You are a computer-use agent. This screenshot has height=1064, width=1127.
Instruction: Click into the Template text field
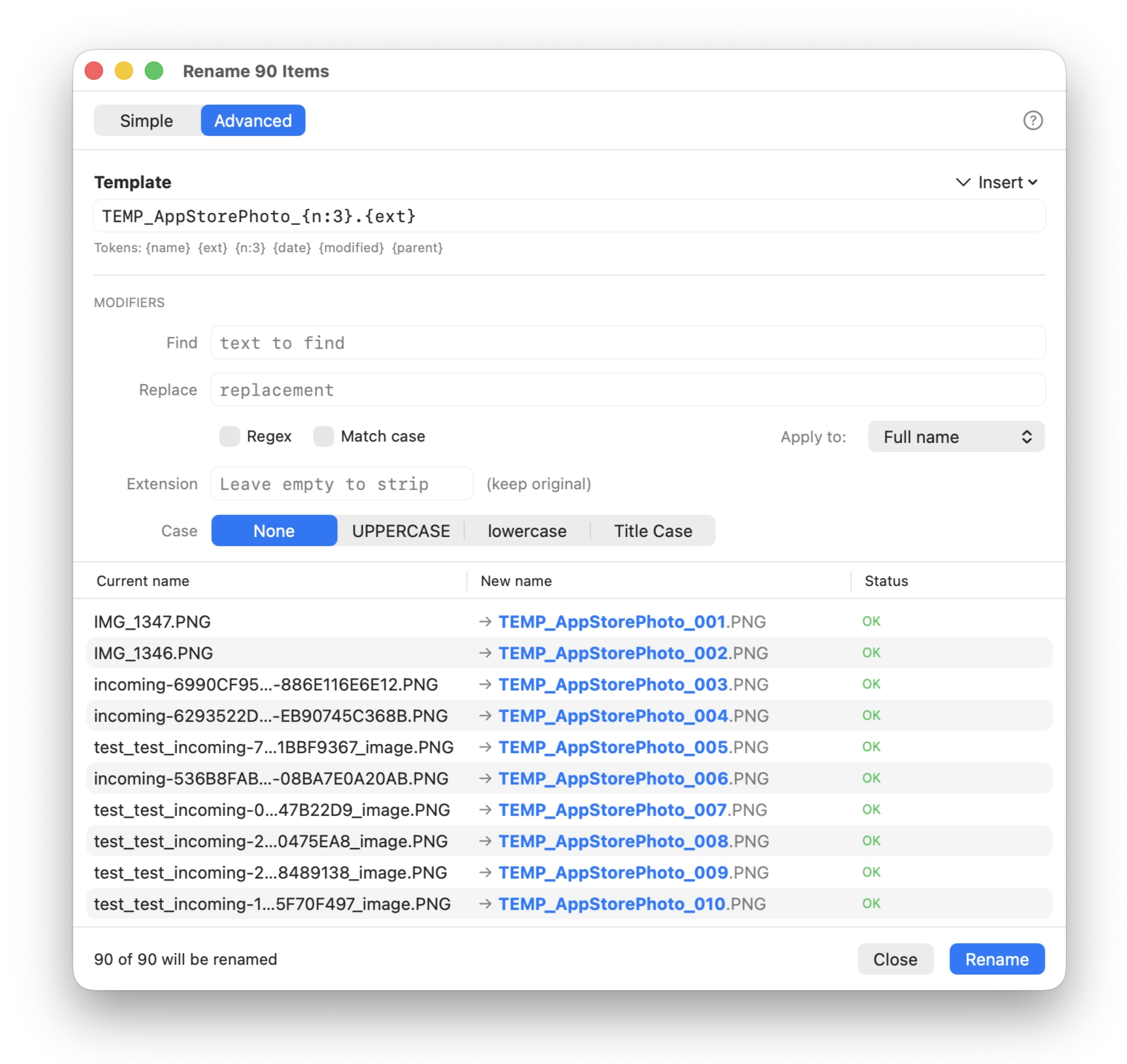click(x=568, y=216)
